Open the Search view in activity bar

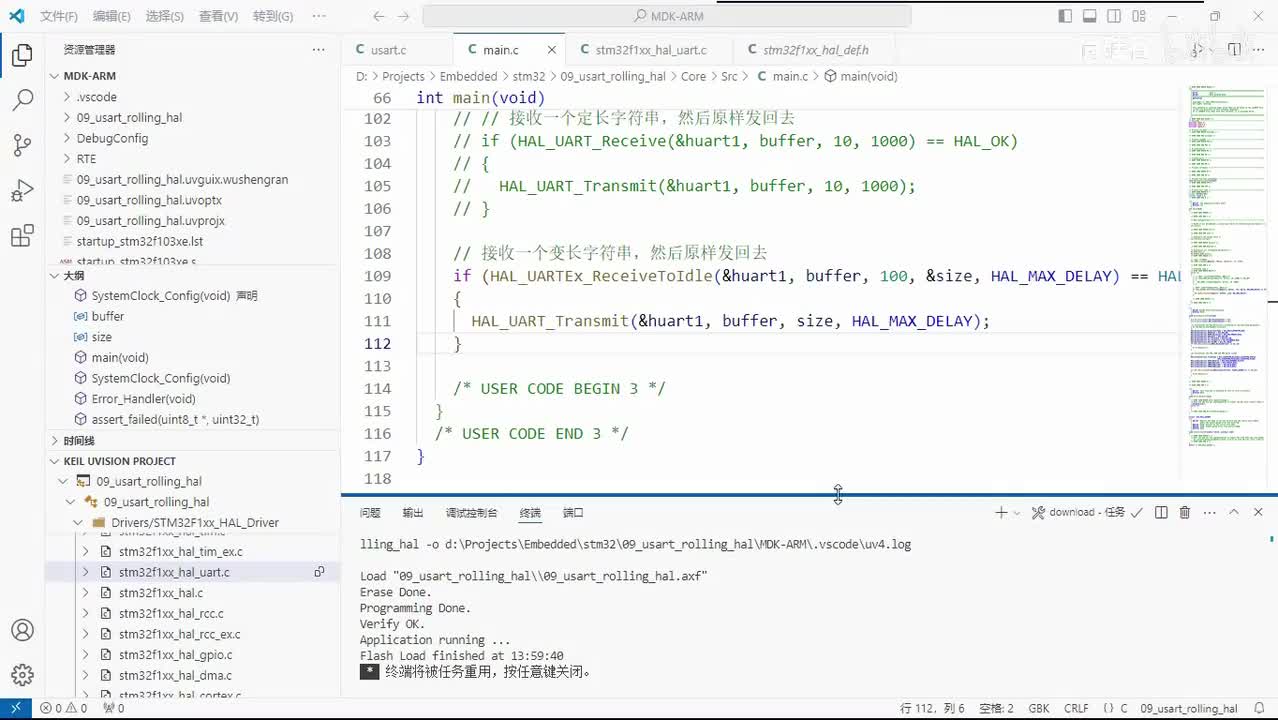[x=22, y=100]
